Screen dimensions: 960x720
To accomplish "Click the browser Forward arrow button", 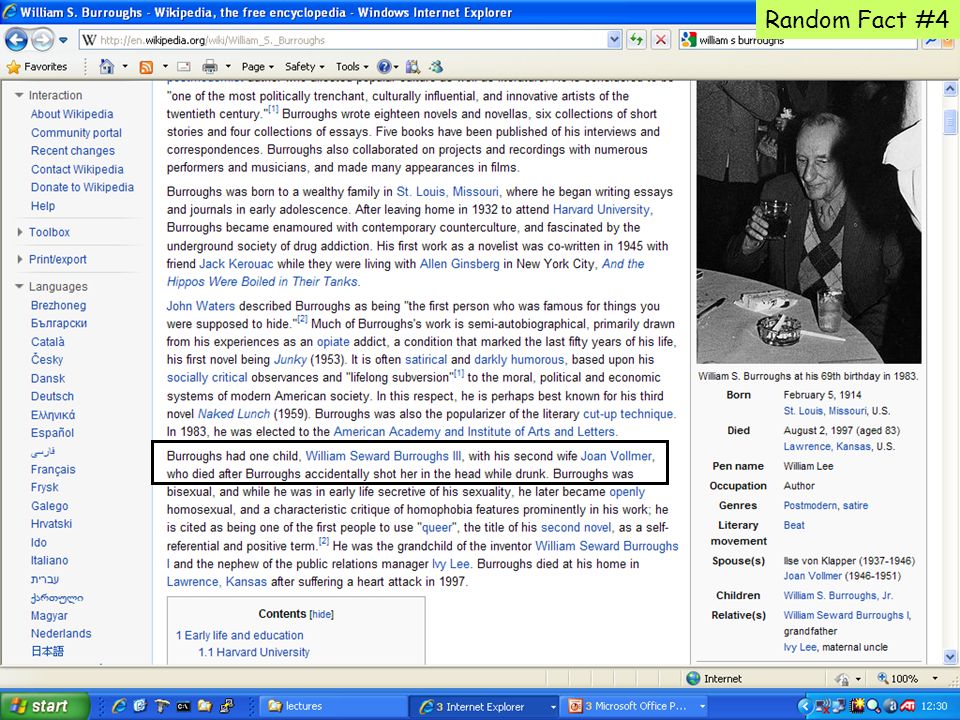I will [x=42, y=40].
